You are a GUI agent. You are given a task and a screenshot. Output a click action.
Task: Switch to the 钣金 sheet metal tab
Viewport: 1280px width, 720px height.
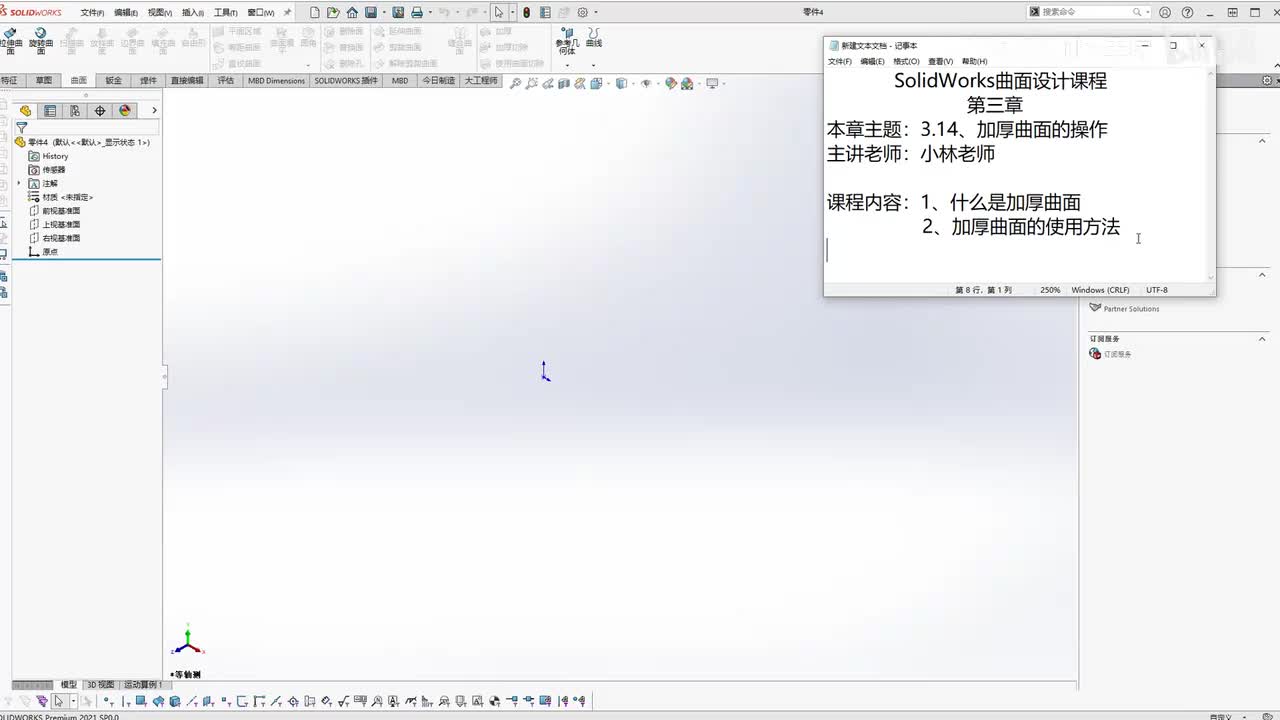114,81
